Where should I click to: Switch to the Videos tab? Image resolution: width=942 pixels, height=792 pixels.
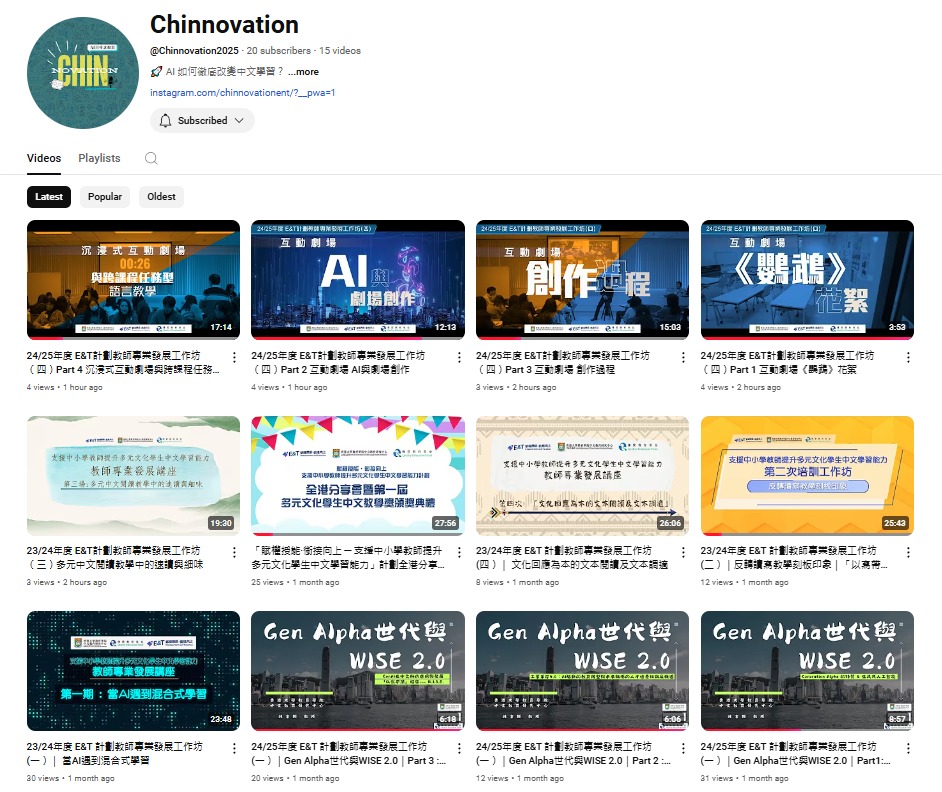pyautogui.click(x=44, y=158)
